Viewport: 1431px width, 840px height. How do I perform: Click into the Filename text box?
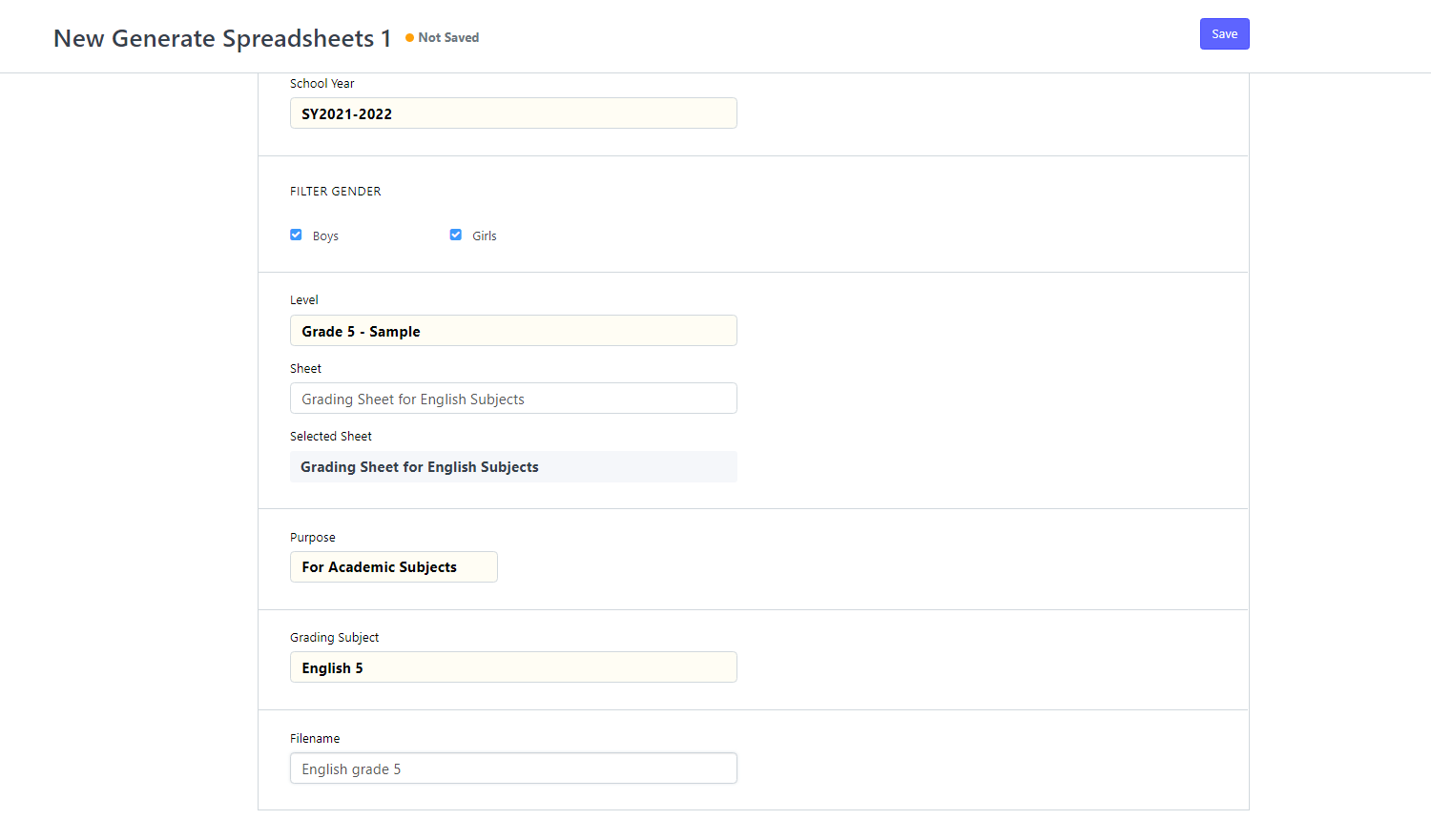513,768
